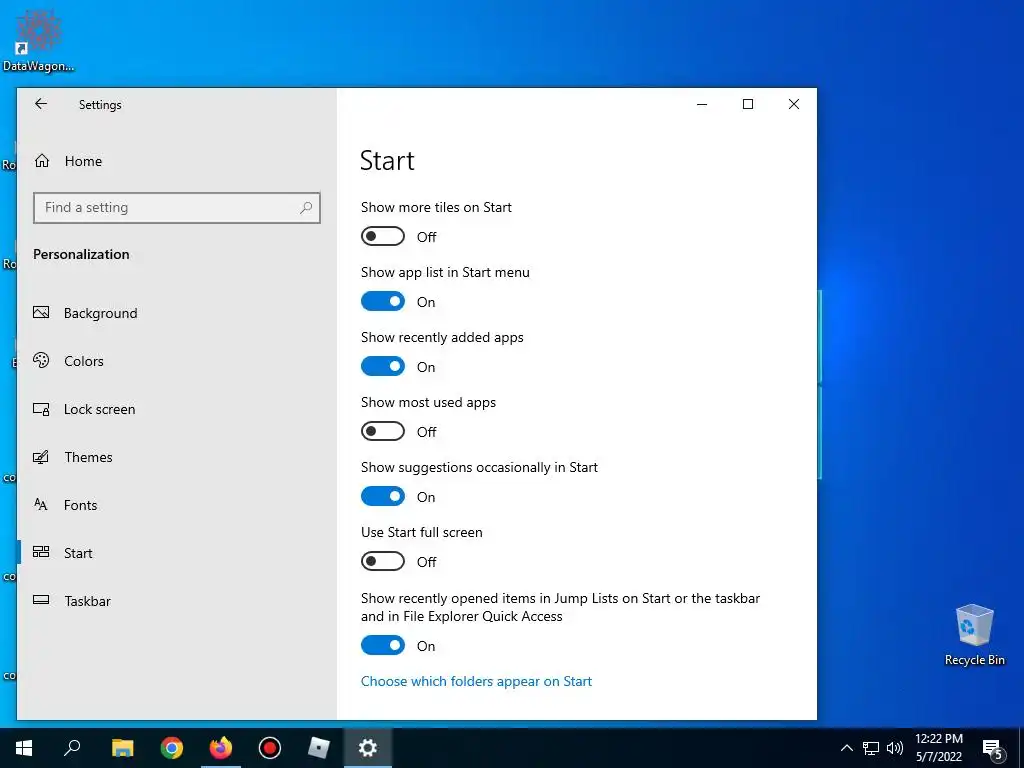The width and height of the screenshot is (1024, 768).
Task: Open the Action Center notifications icon
Action: pos(993,748)
